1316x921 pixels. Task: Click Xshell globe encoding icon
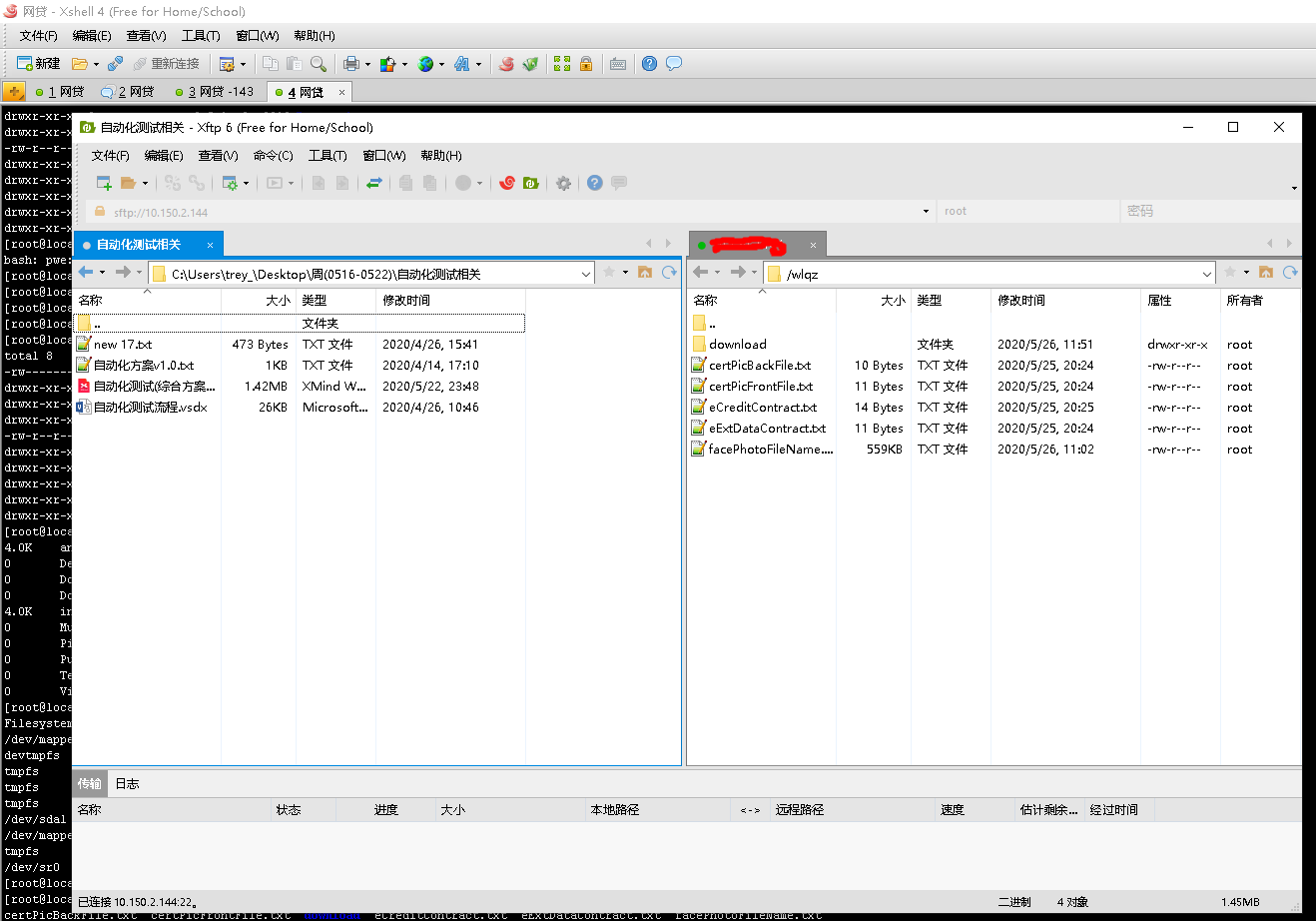[425, 63]
